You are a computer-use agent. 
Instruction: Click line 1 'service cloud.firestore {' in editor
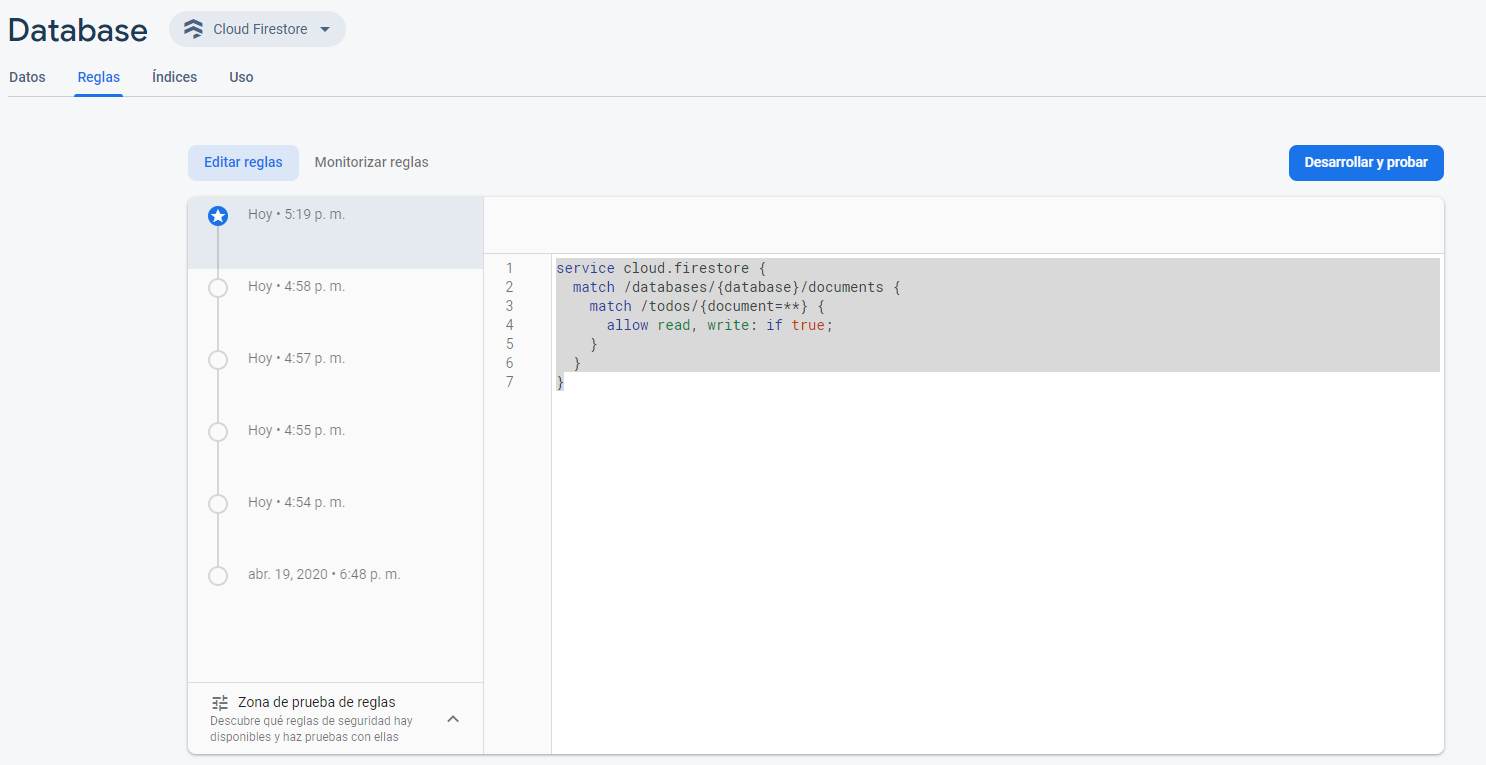click(660, 268)
